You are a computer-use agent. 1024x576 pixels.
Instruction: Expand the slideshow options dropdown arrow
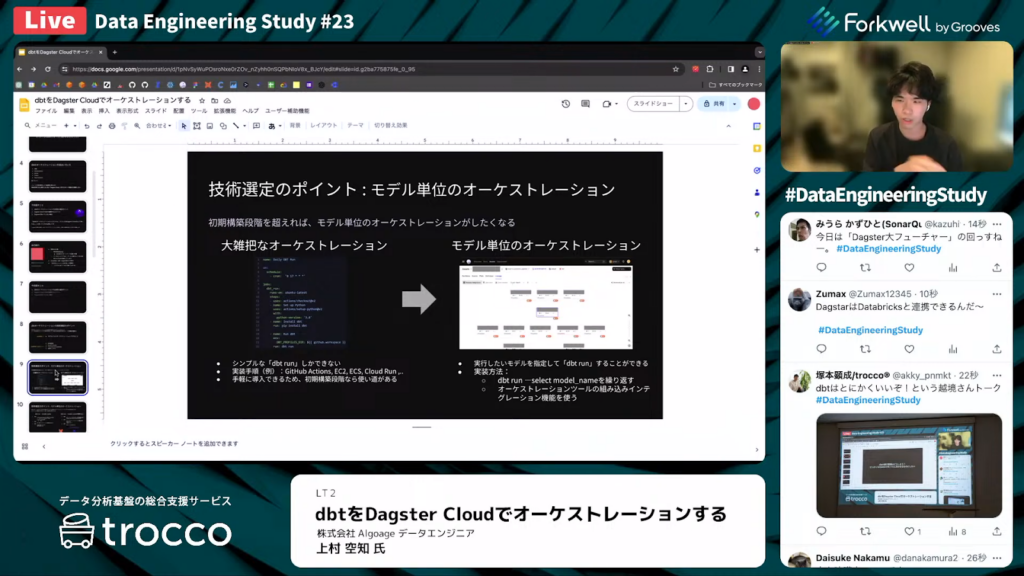[x=685, y=104]
